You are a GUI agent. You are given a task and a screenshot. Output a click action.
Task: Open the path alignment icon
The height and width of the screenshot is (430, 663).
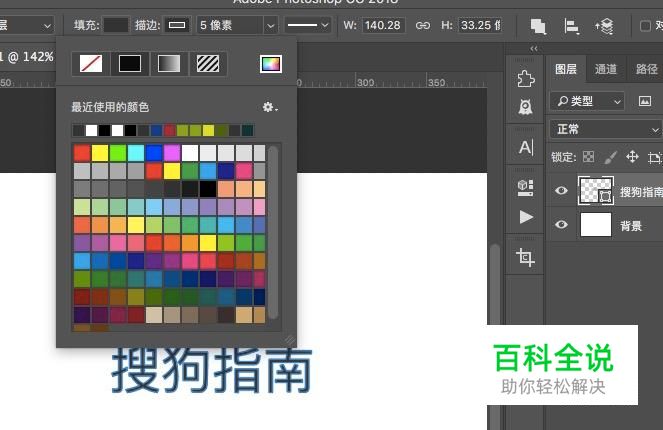click(571, 26)
